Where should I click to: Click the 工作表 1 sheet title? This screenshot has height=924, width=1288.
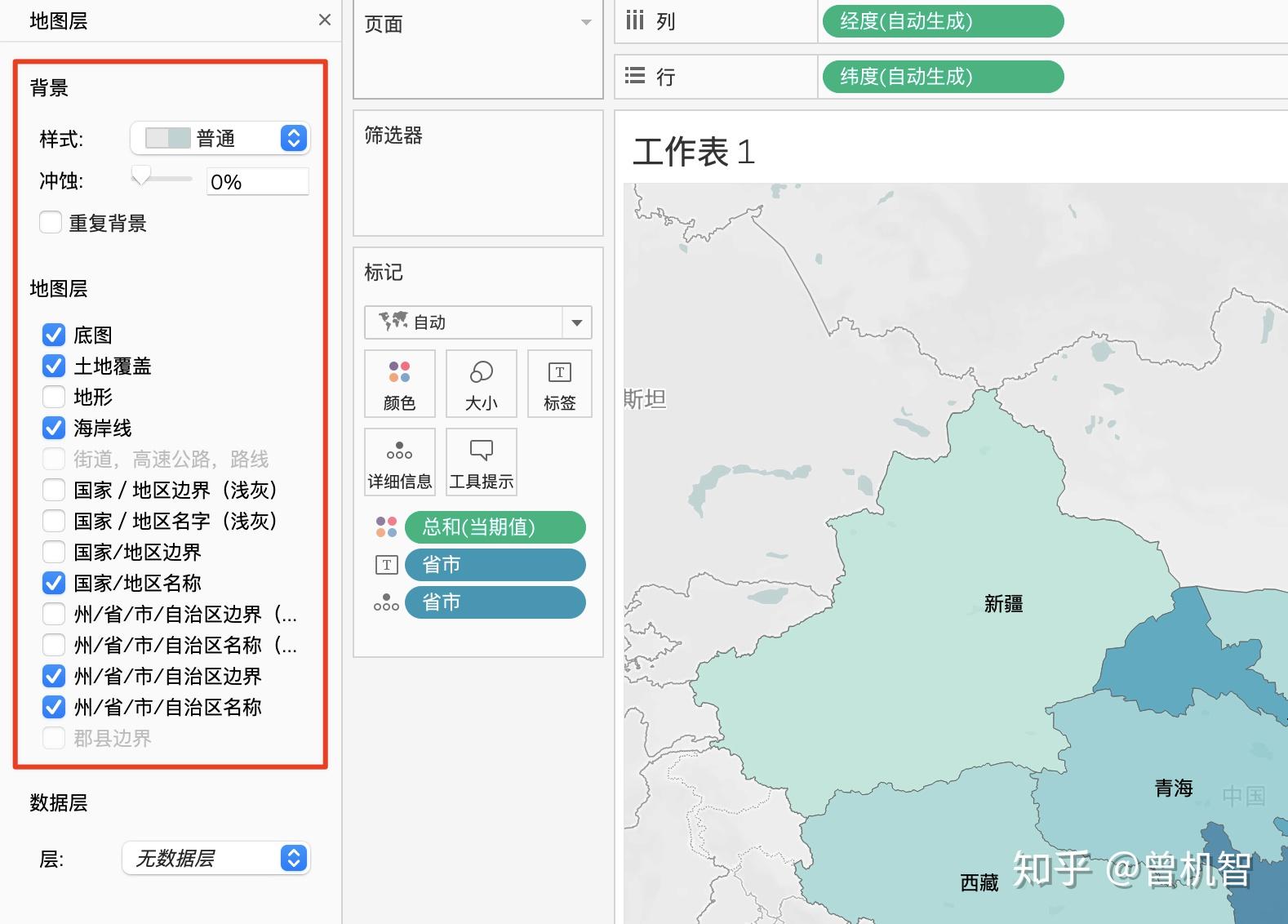tap(694, 152)
